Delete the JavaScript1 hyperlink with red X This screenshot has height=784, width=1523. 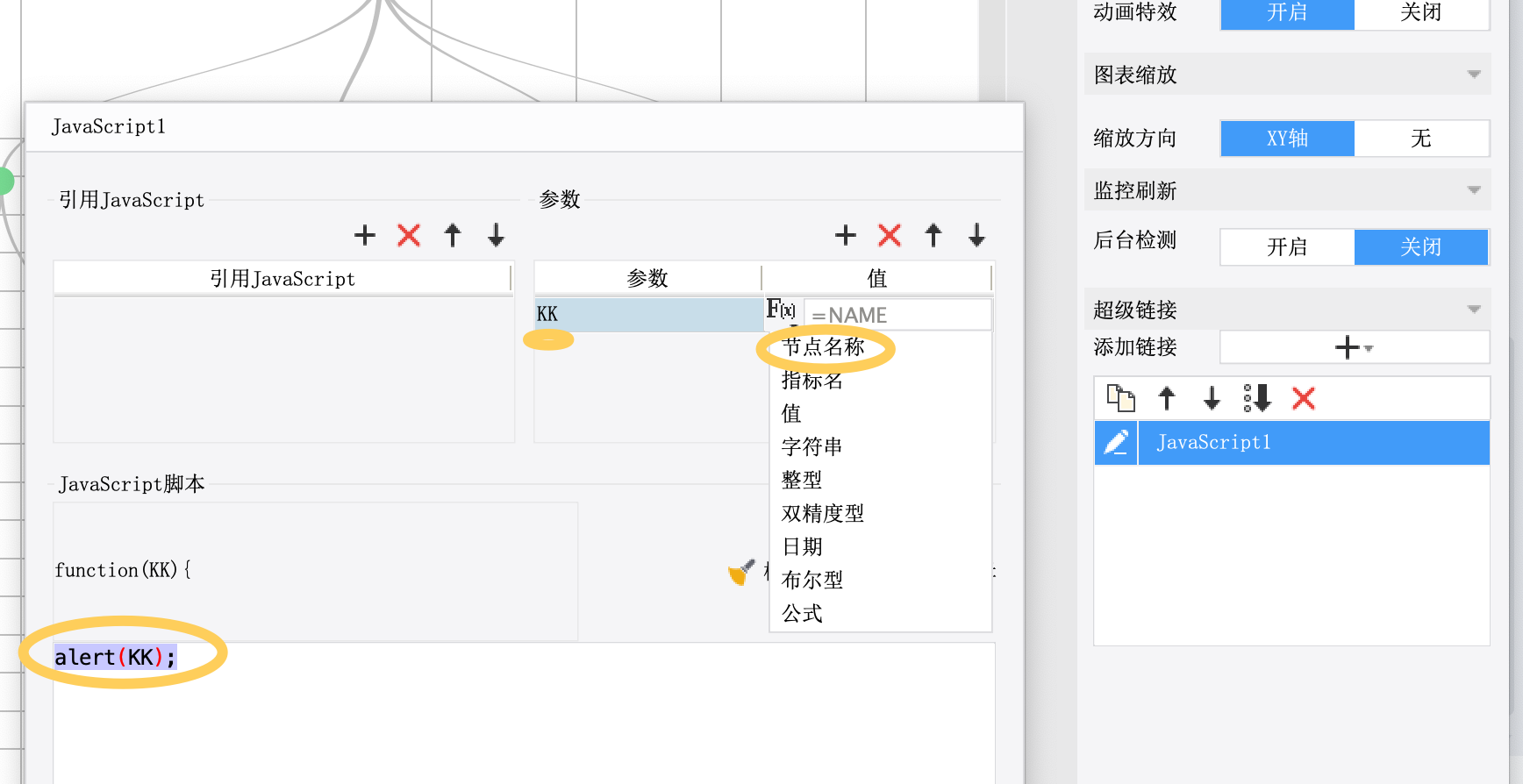pyautogui.click(x=1304, y=398)
